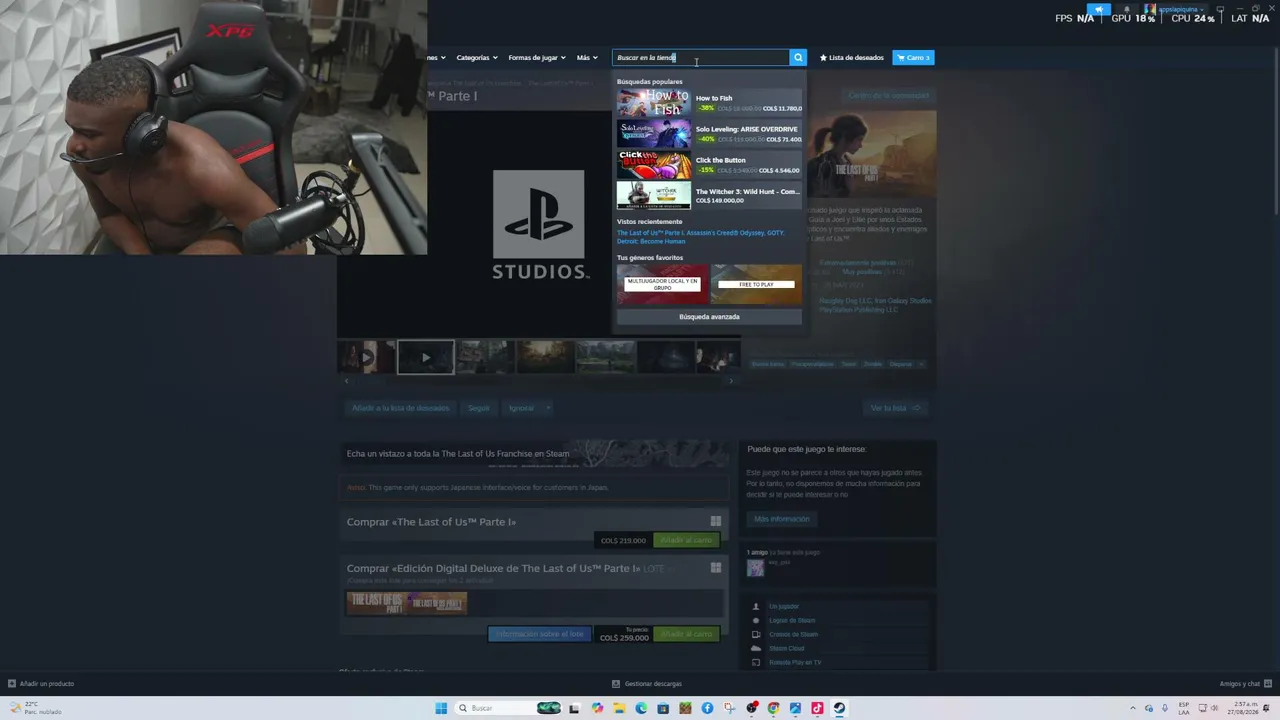Open The Last of Us Franchise banner

click(535, 454)
